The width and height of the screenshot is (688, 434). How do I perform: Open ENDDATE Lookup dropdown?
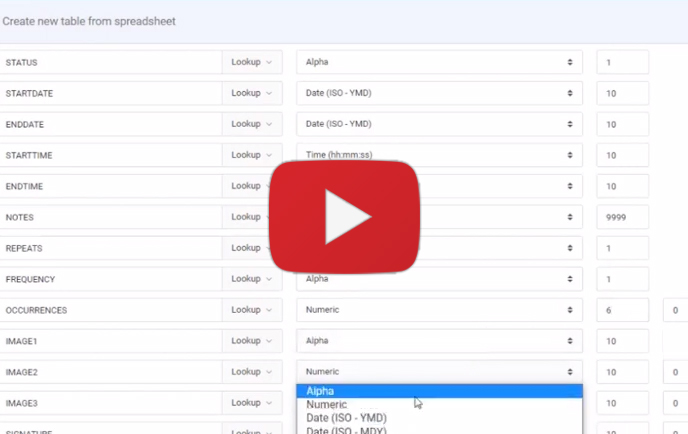point(251,124)
